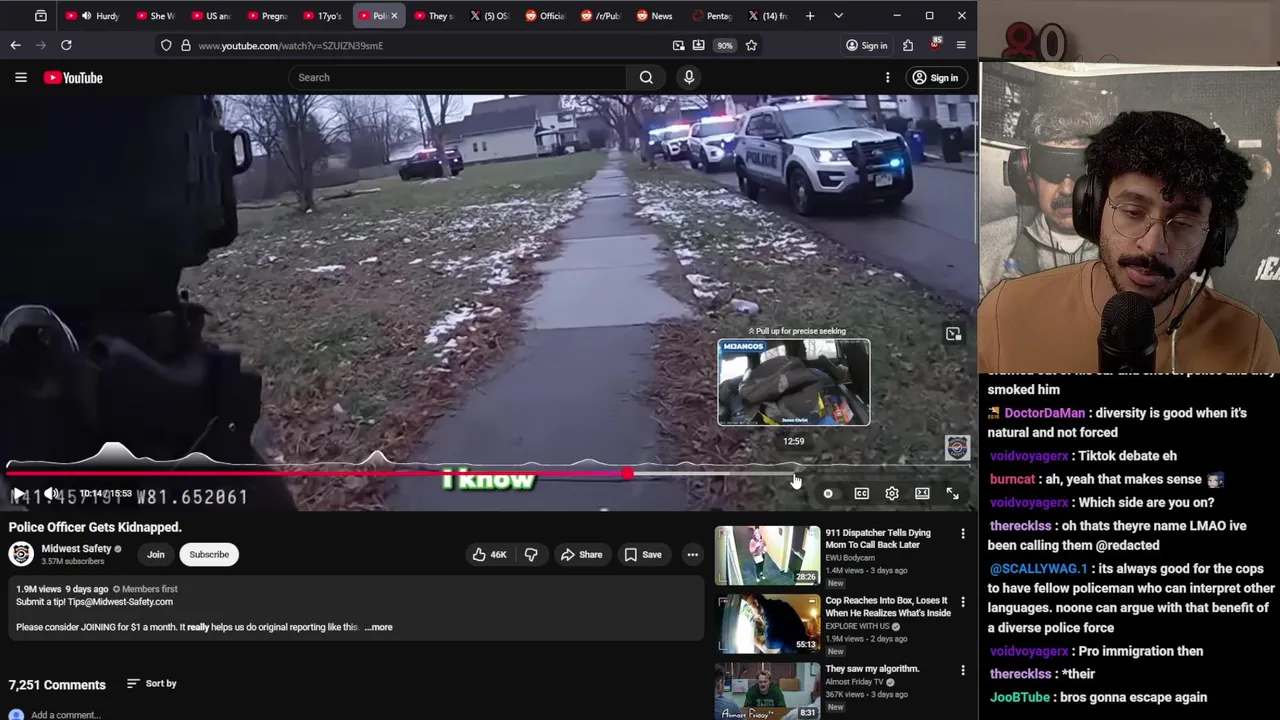Screen dimensions: 1280x720
Task: Switch to the Pregna tab
Action: coord(266,16)
